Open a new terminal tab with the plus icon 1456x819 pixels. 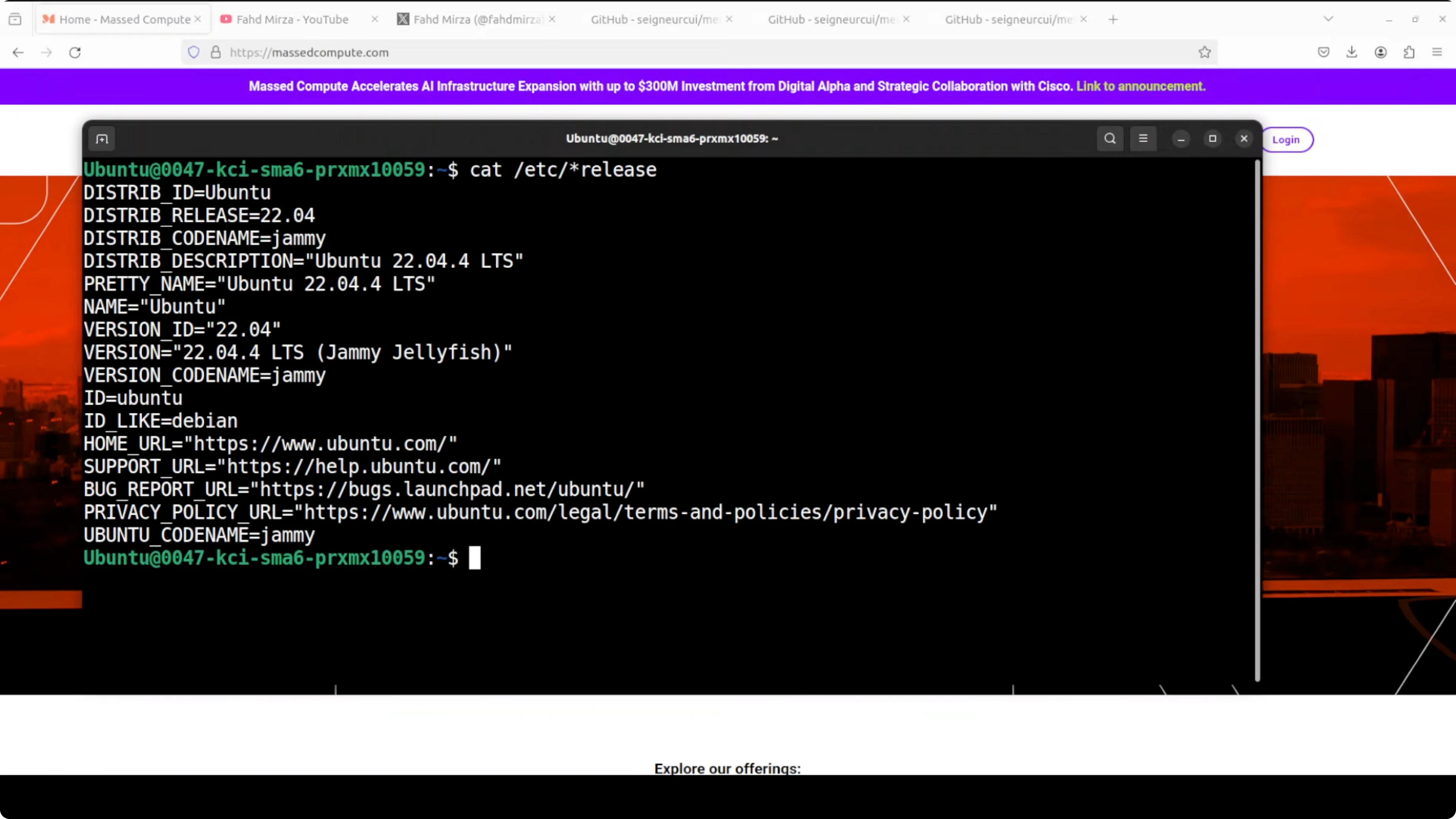(x=101, y=138)
